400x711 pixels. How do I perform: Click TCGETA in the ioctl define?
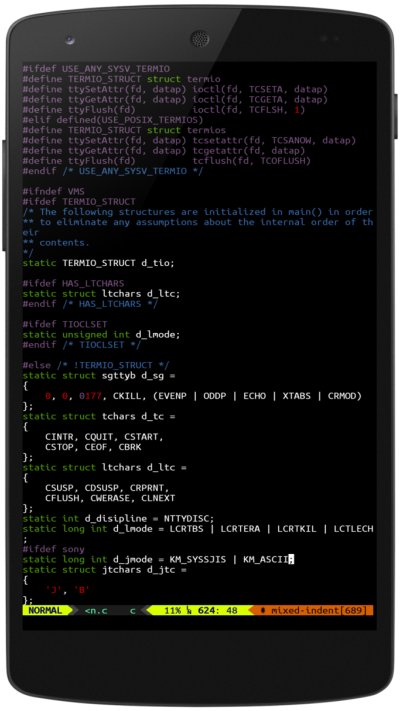click(265, 100)
